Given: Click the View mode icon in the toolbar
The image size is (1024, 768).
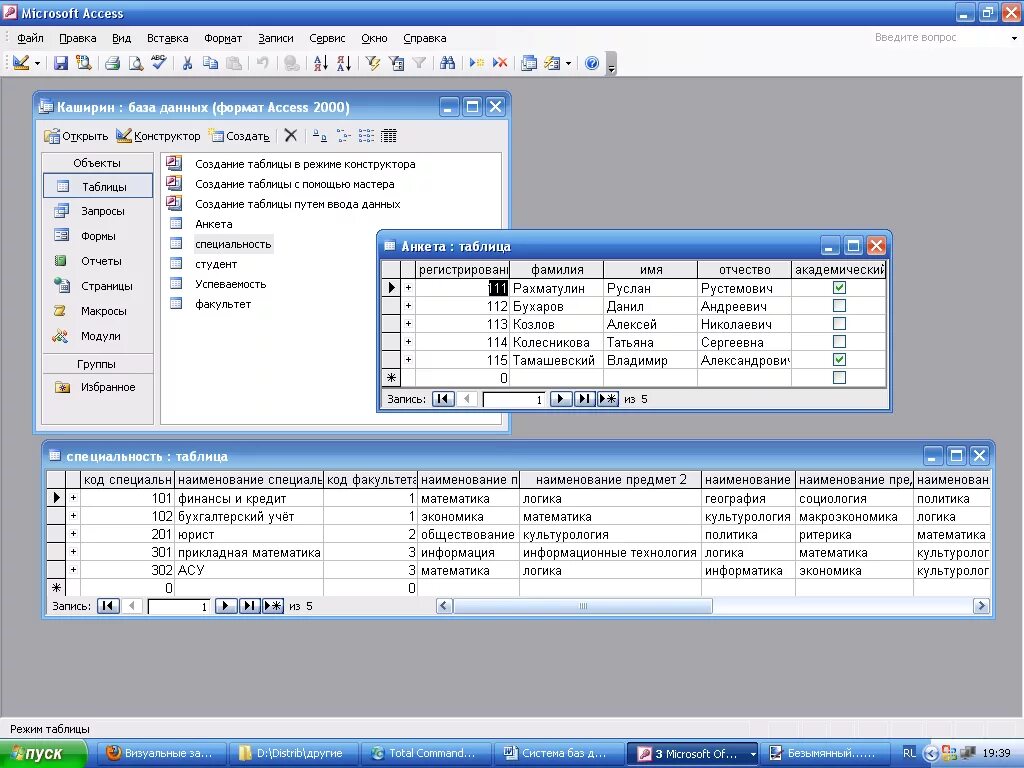Looking at the screenshot, I should (21, 63).
